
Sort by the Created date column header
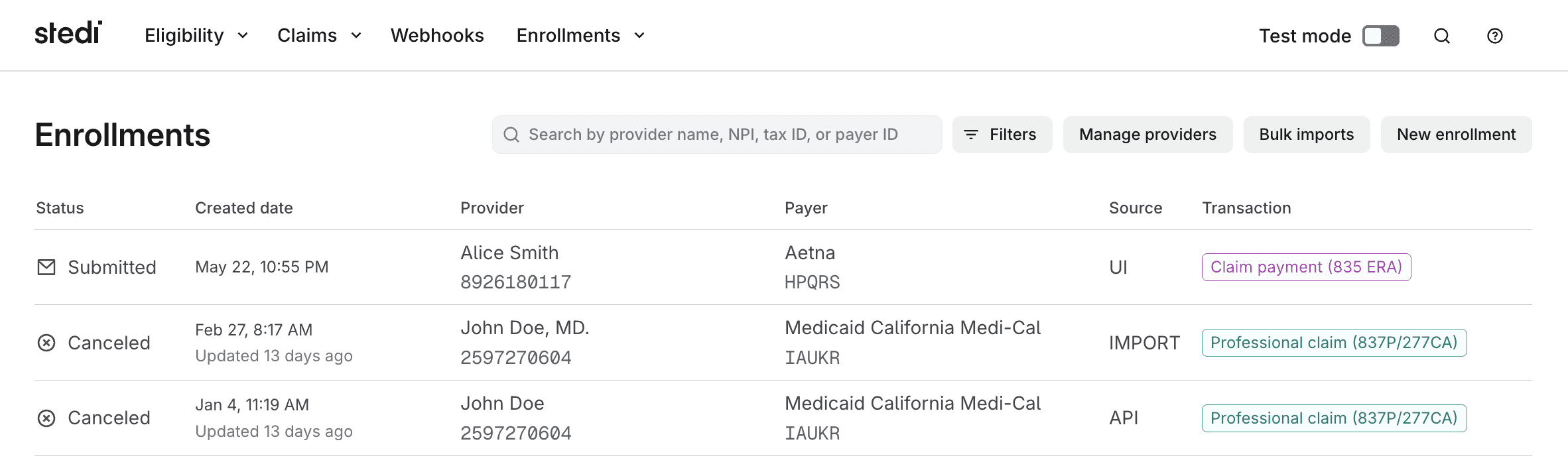point(244,208)
